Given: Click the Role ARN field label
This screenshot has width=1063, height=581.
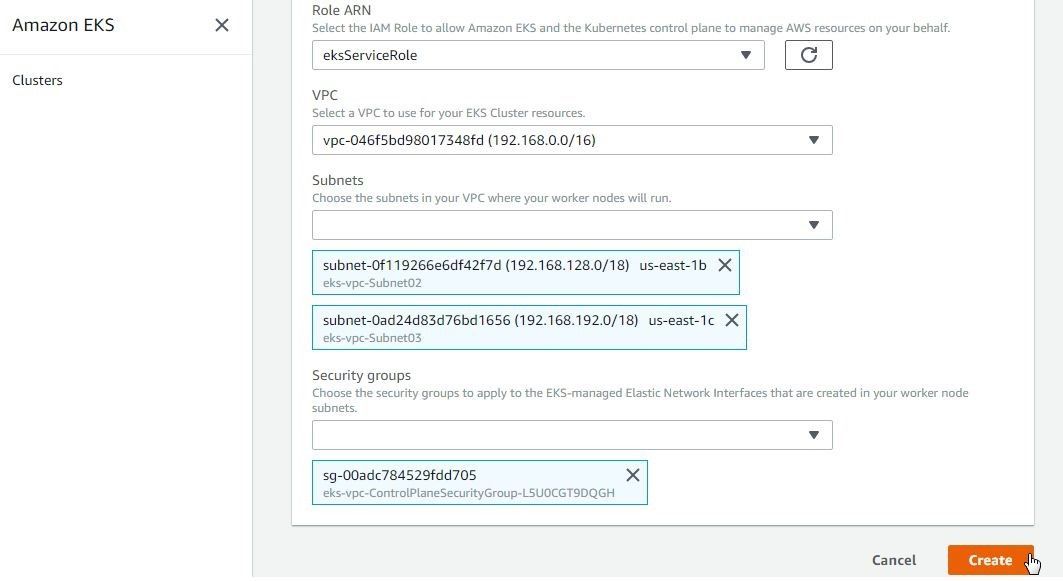Looking at the screenshot, I should pos(341,10).
